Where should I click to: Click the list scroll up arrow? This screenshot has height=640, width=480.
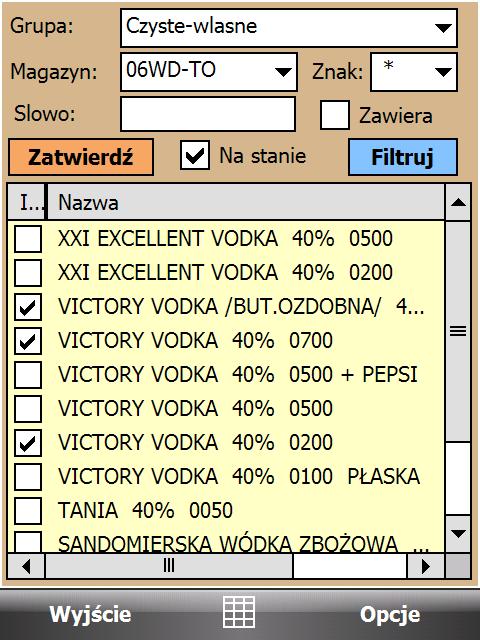point(458,202)
